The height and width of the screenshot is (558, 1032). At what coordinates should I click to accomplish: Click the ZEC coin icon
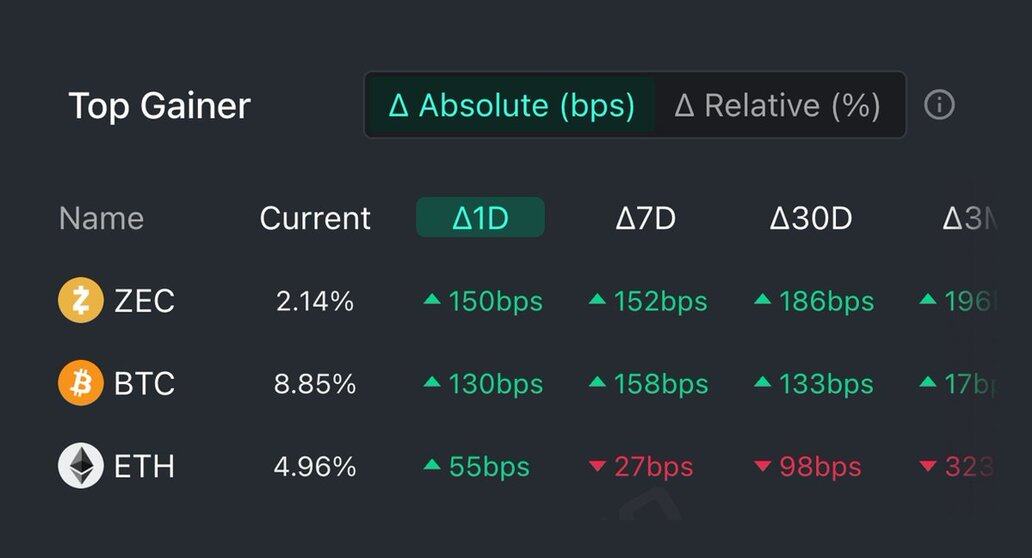pos(81,301)
